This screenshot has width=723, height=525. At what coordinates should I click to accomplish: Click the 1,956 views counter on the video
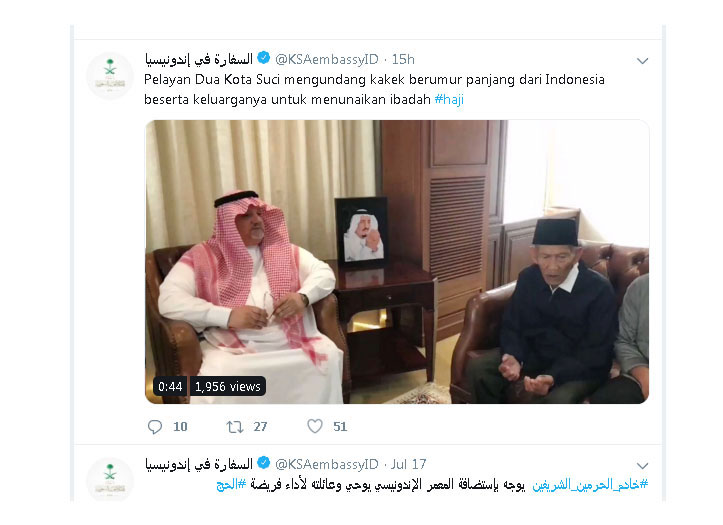(x=227, y=386)
